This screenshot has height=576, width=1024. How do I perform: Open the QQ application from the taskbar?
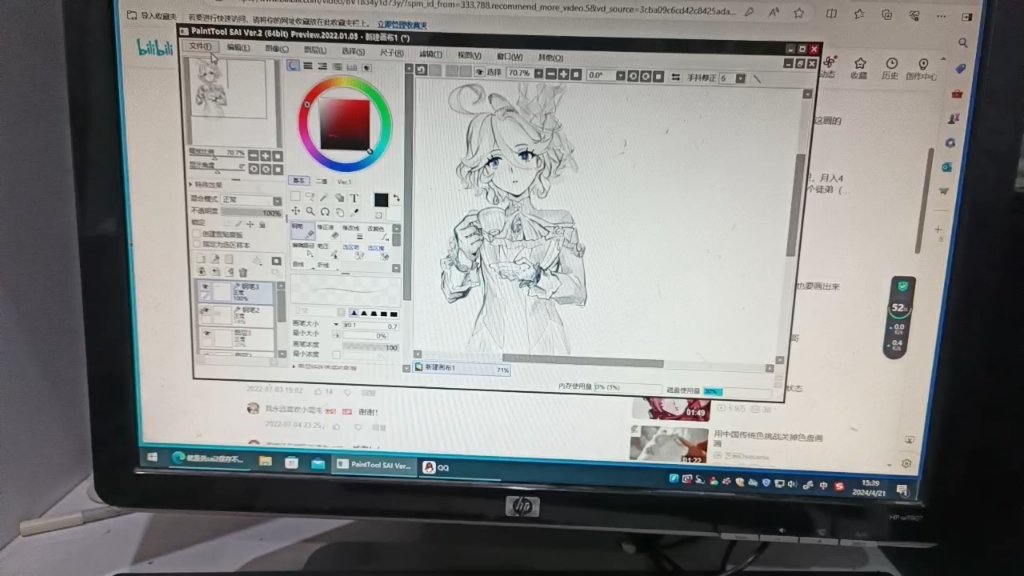click(430, 468)
